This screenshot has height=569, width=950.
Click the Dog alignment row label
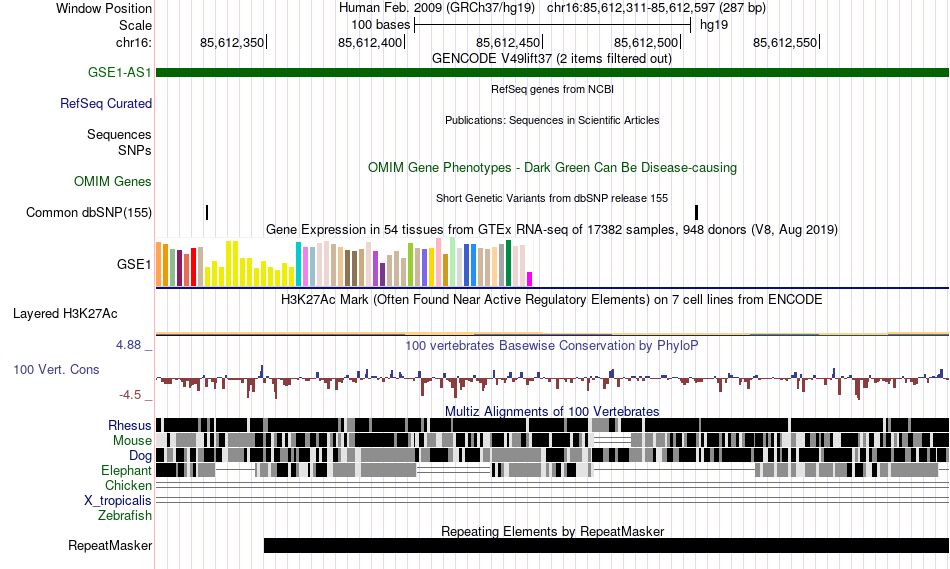coord(140,456)
